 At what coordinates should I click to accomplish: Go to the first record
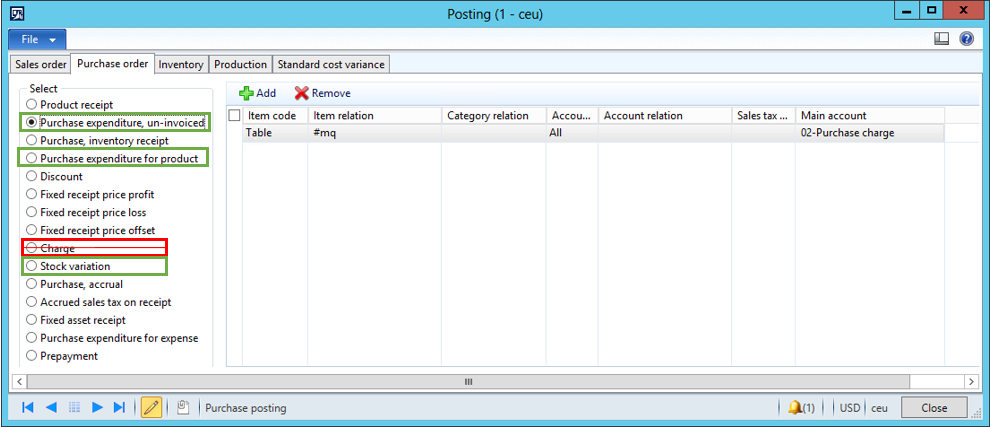[27, 407]
